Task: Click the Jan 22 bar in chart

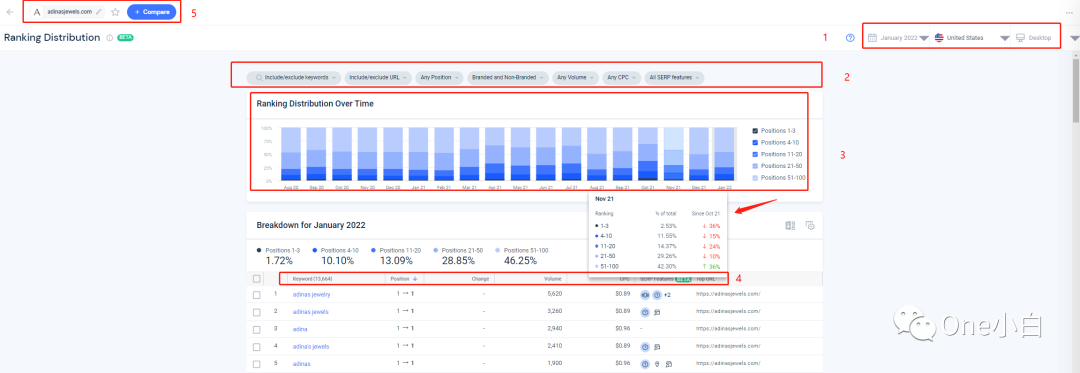Action: click(x=725, y=154)
